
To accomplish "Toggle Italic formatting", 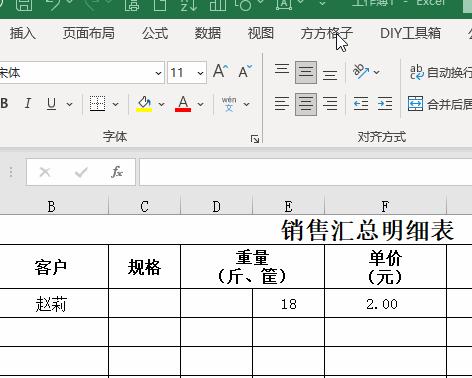I will point(28,104).
